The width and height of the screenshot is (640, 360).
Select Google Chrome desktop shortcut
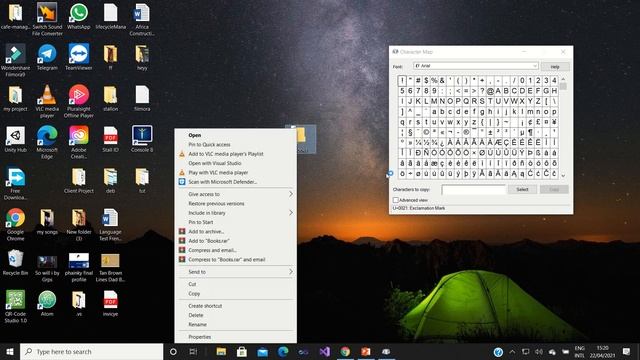coord(16,224)
